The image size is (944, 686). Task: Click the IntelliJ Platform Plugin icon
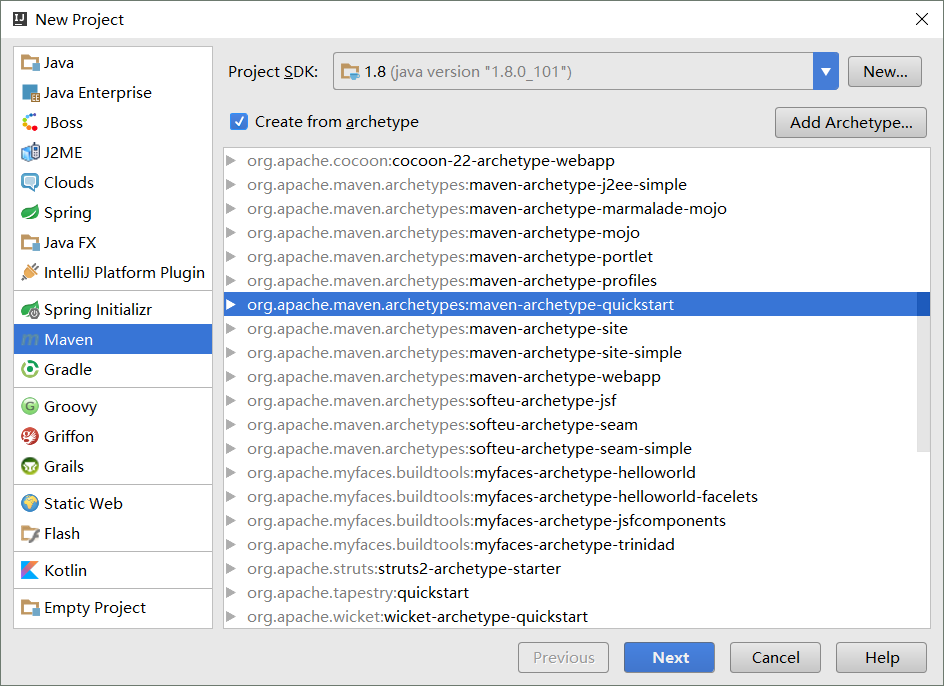tap(30, 272)
